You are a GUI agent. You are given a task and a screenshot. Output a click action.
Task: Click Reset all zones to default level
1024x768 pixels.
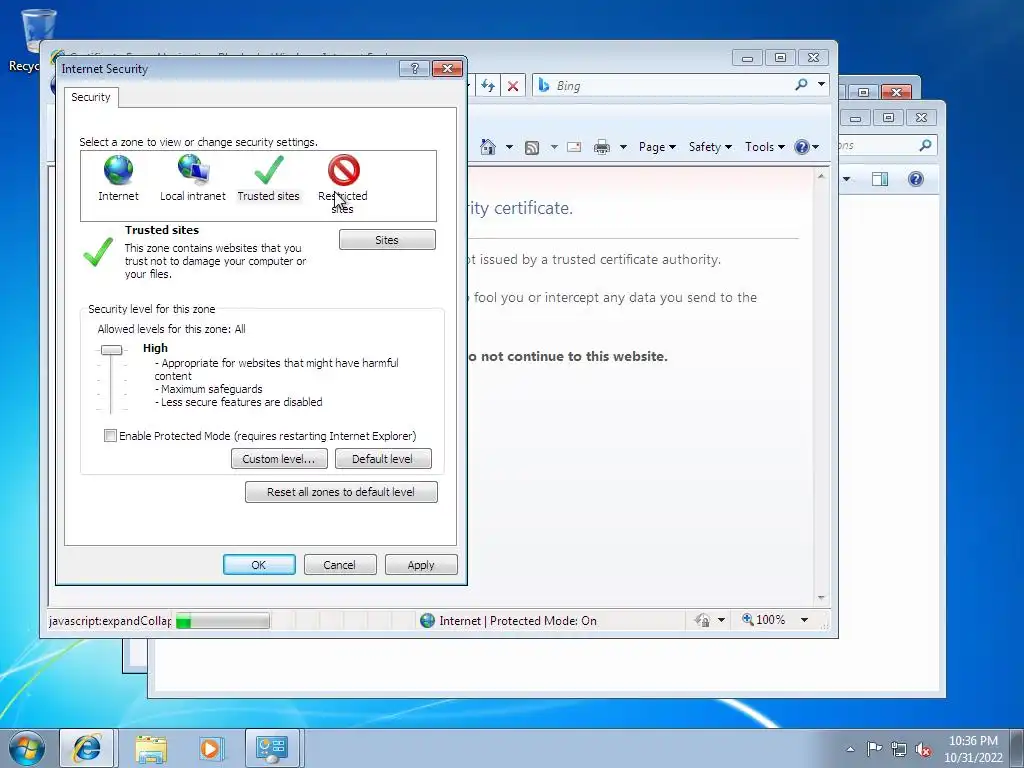[341, 492]
